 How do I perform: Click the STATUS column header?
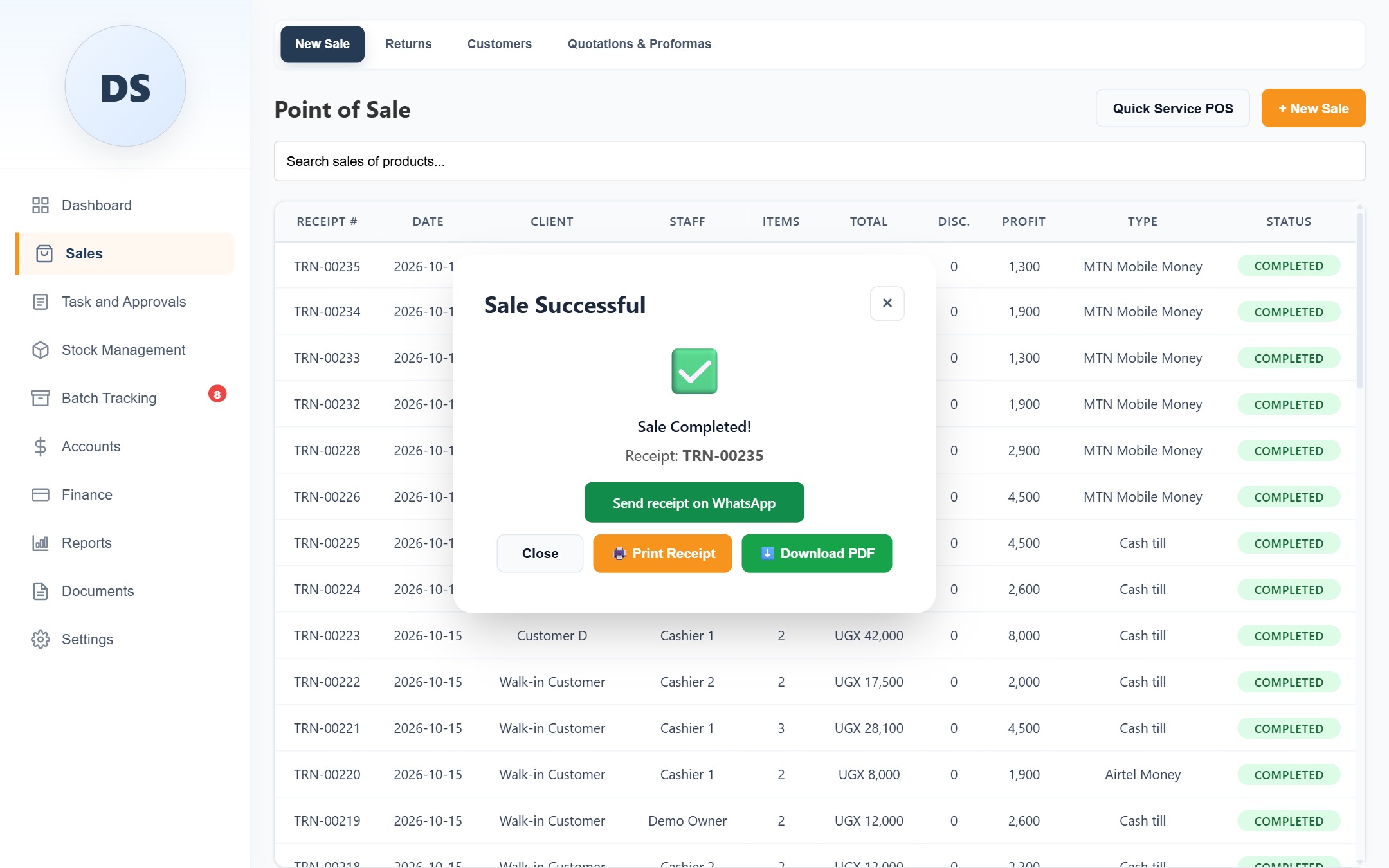(x=1289, y=221)
